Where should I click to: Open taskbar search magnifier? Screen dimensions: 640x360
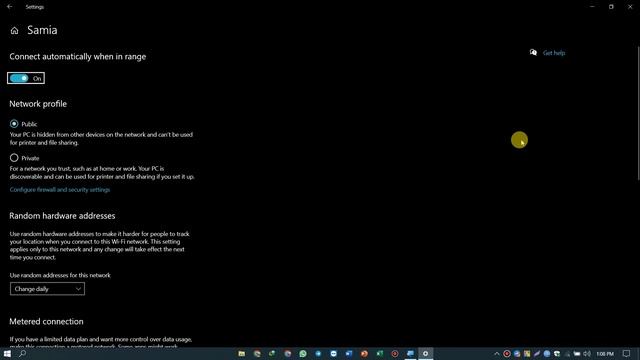(22, 353)
